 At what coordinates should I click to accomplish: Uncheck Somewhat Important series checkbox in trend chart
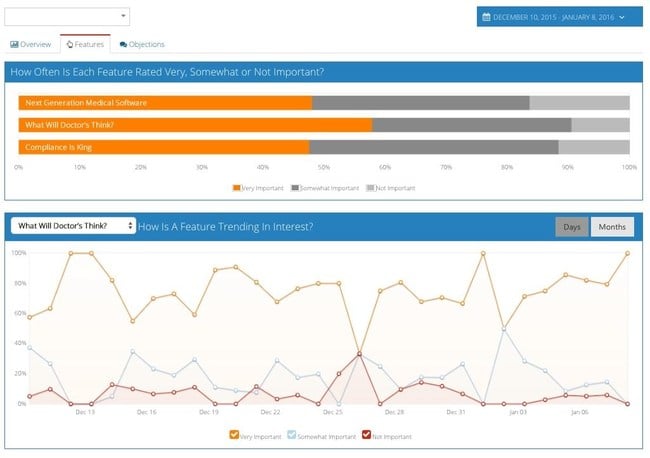click(x=292, y=435)
